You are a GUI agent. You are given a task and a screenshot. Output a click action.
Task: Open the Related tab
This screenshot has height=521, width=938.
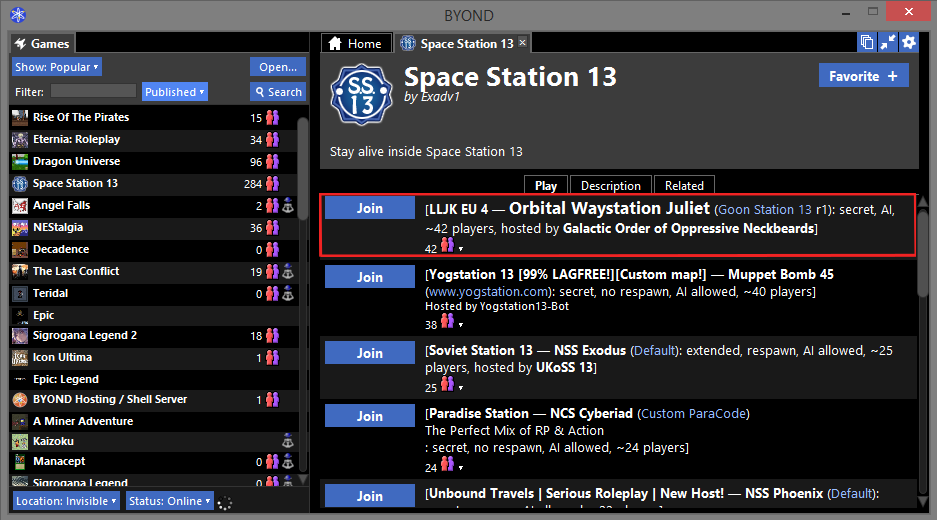click(684, 185)
